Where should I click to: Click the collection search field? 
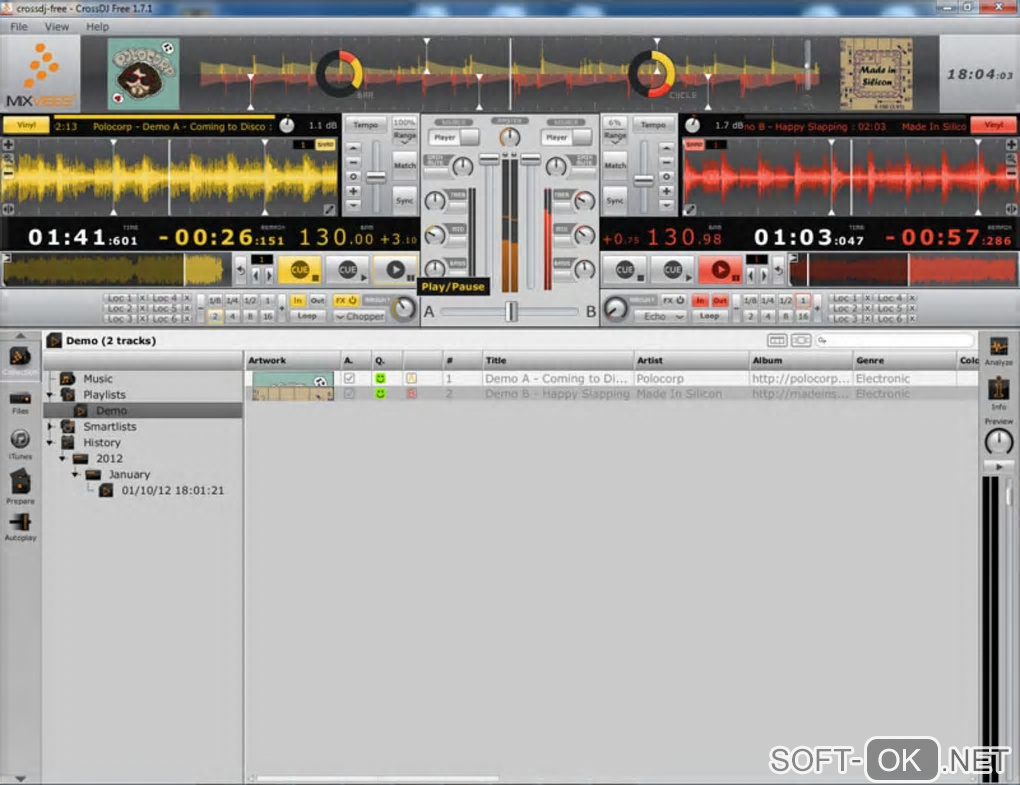pos(895,340)
